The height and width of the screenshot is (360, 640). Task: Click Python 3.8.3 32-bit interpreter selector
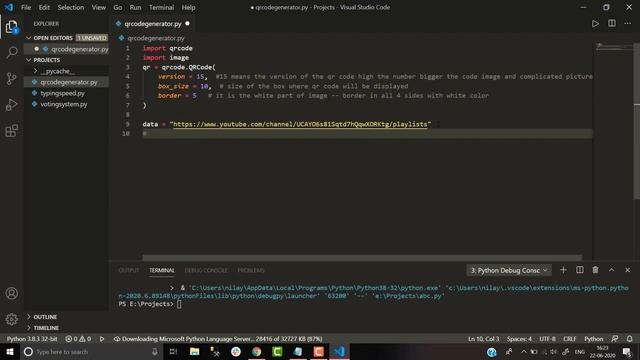[32, 339]
